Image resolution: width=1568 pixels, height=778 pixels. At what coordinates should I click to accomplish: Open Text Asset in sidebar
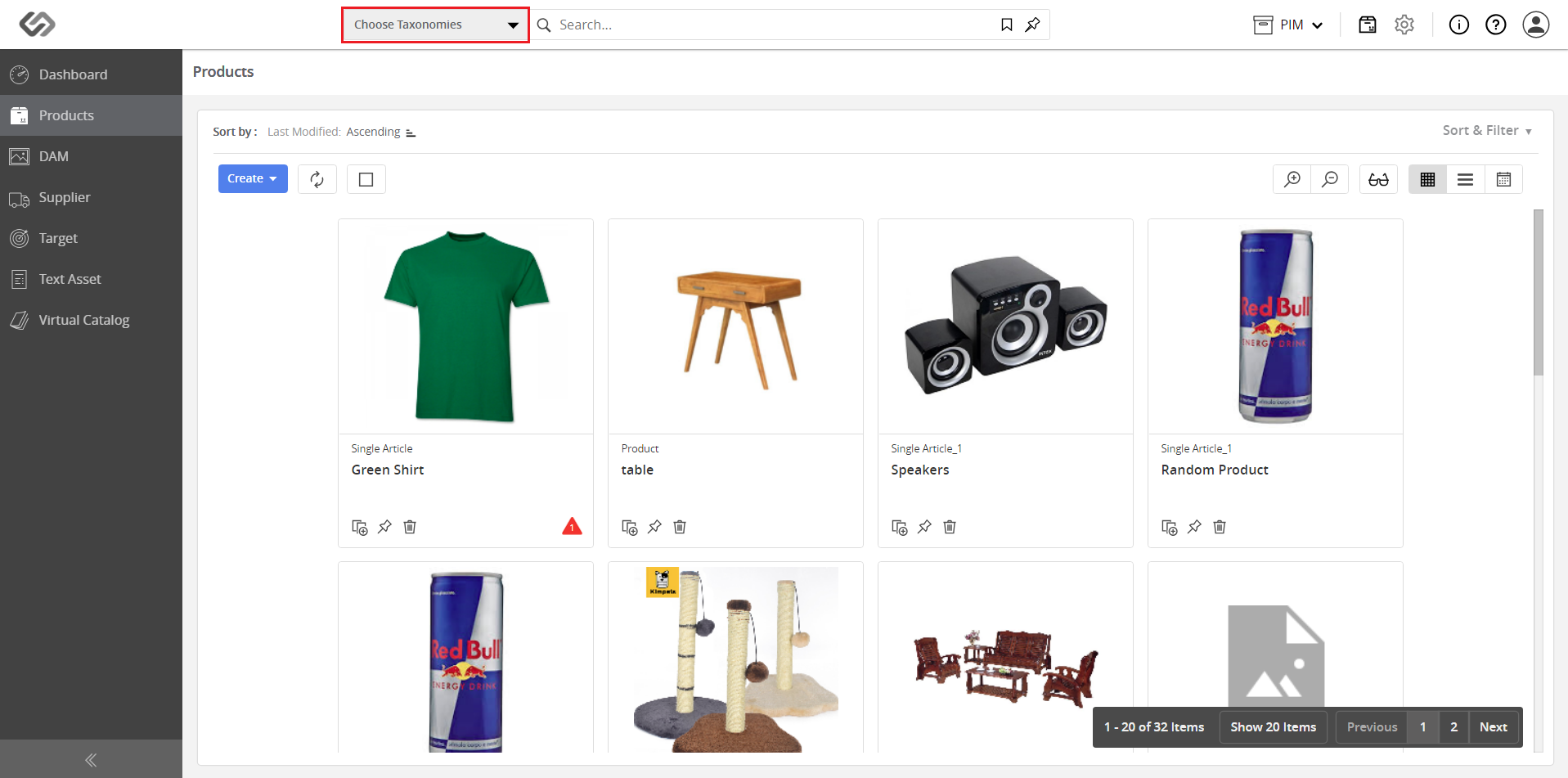(x=91, y=279)
